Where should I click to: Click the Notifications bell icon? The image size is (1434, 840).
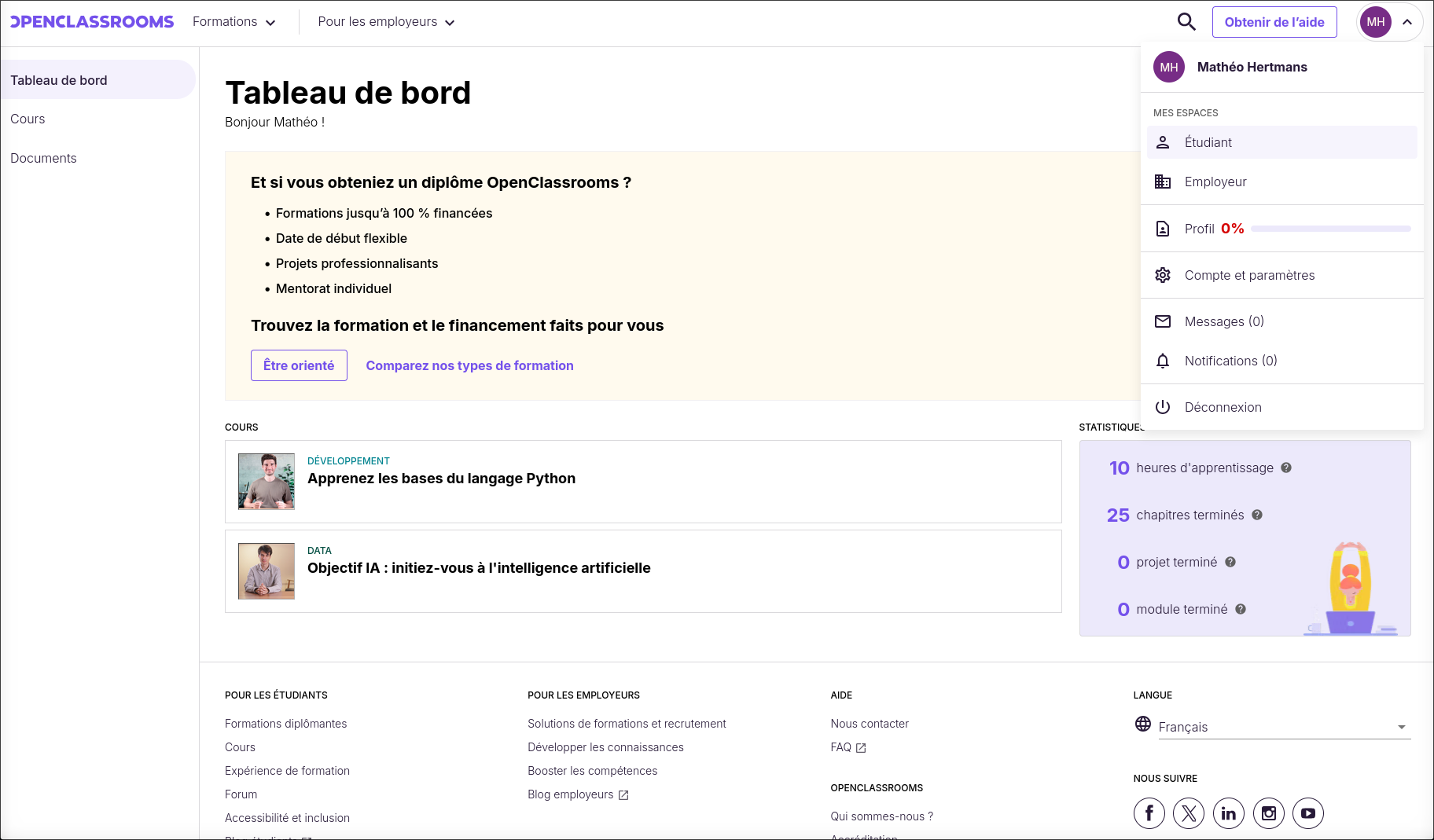tap(1163, 361)
